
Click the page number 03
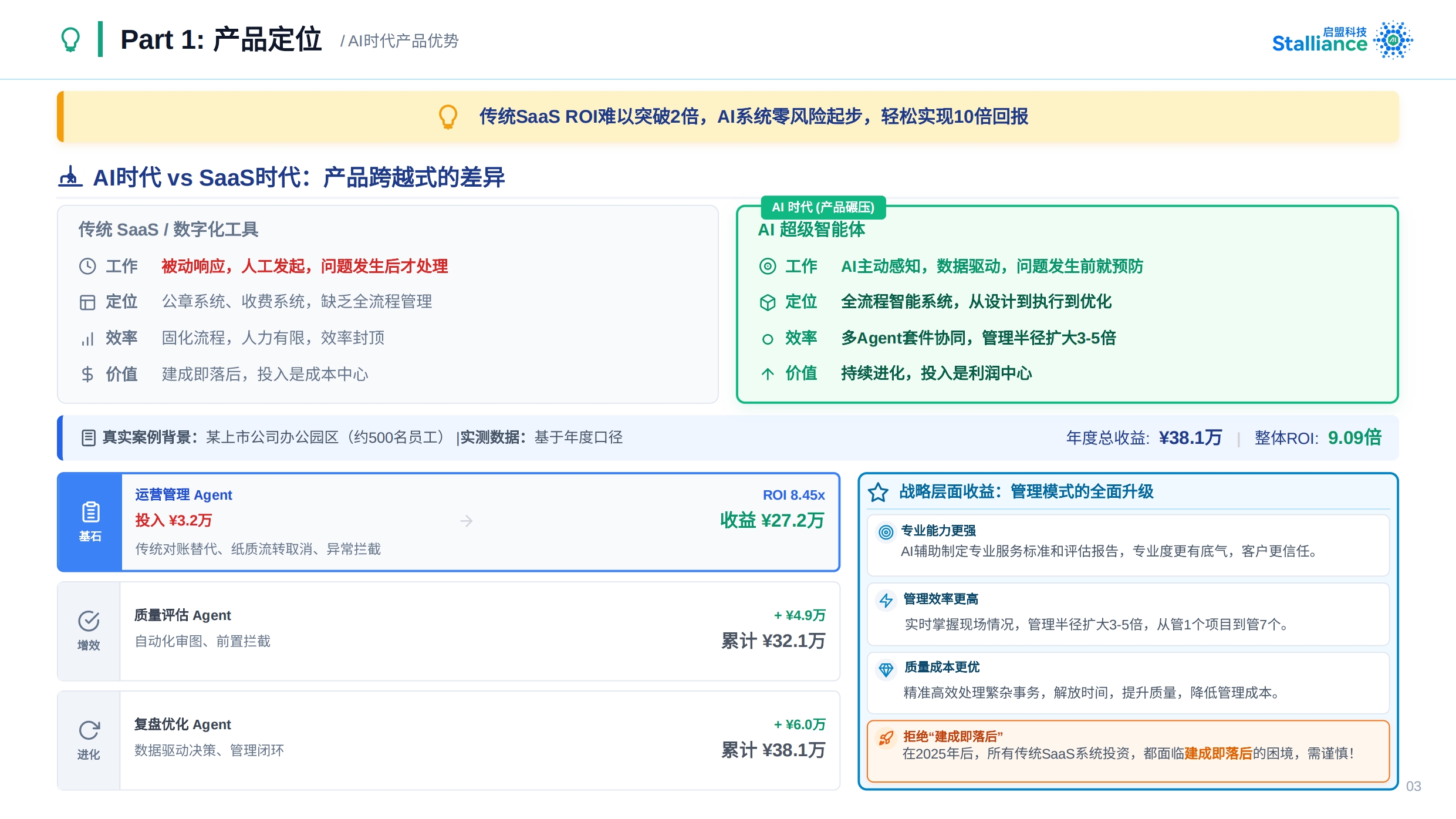click(x=1413, y=786)
